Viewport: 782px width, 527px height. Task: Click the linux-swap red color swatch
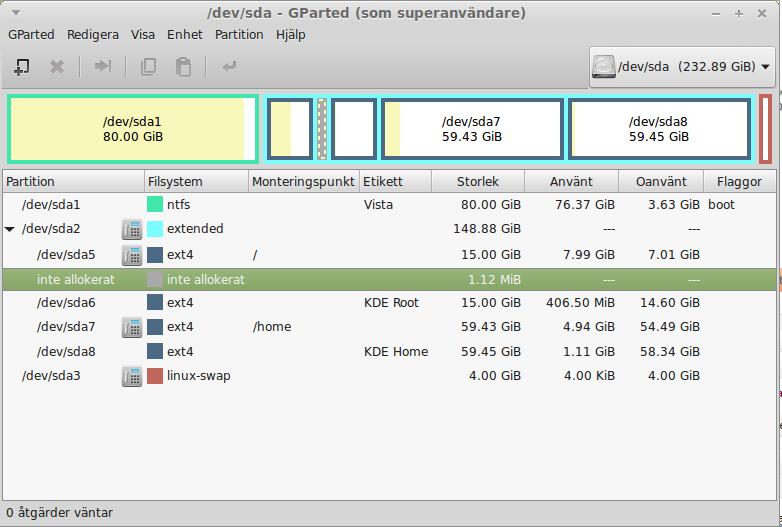[155, 376]
